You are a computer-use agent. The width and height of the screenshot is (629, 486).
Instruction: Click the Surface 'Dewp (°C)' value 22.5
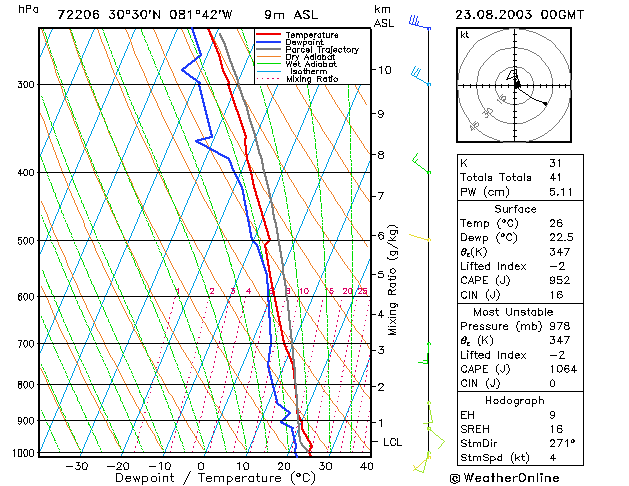(x=561, y=237)
